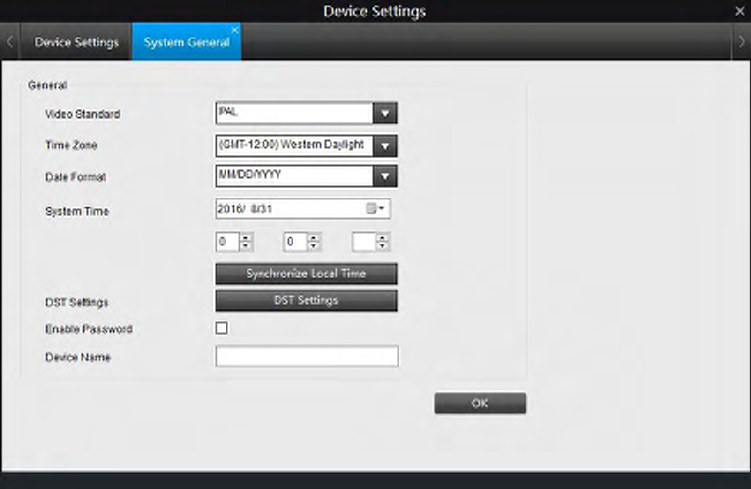Open DST Settings button
The width and height of the screenshot is (751, 489).
[x=307, y=300]
